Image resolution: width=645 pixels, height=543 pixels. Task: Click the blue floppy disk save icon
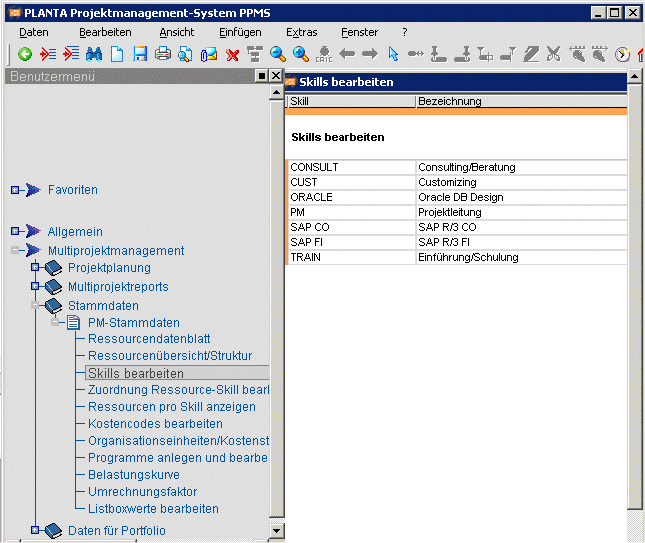click(140, 54)
